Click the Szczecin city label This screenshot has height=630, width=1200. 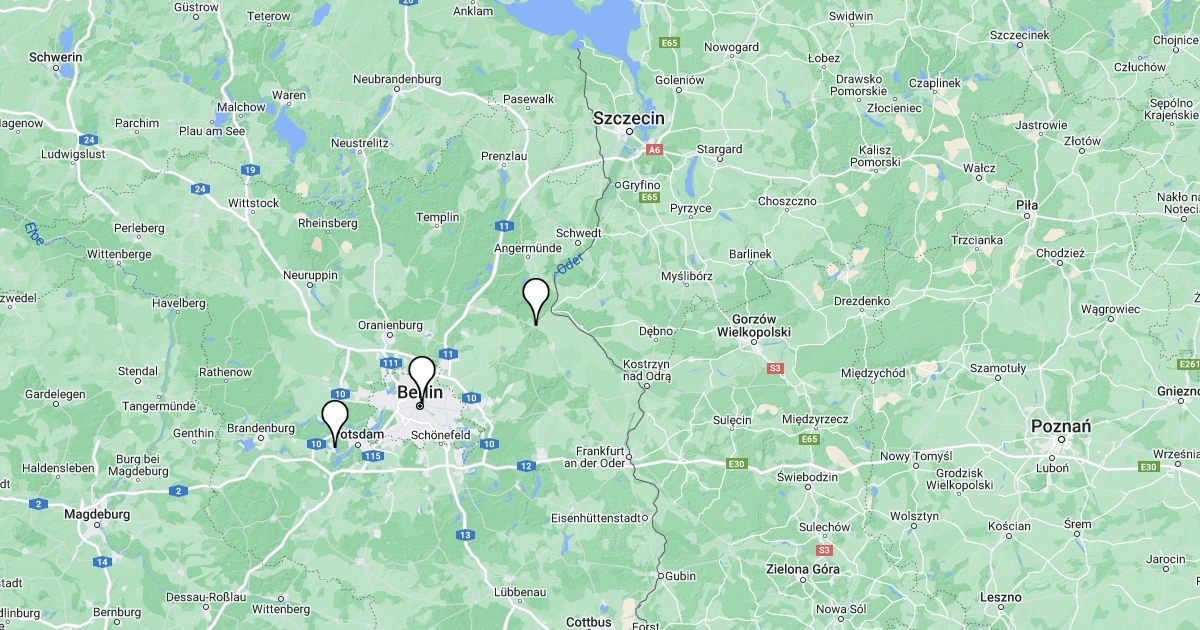click(x=629, y=117)
